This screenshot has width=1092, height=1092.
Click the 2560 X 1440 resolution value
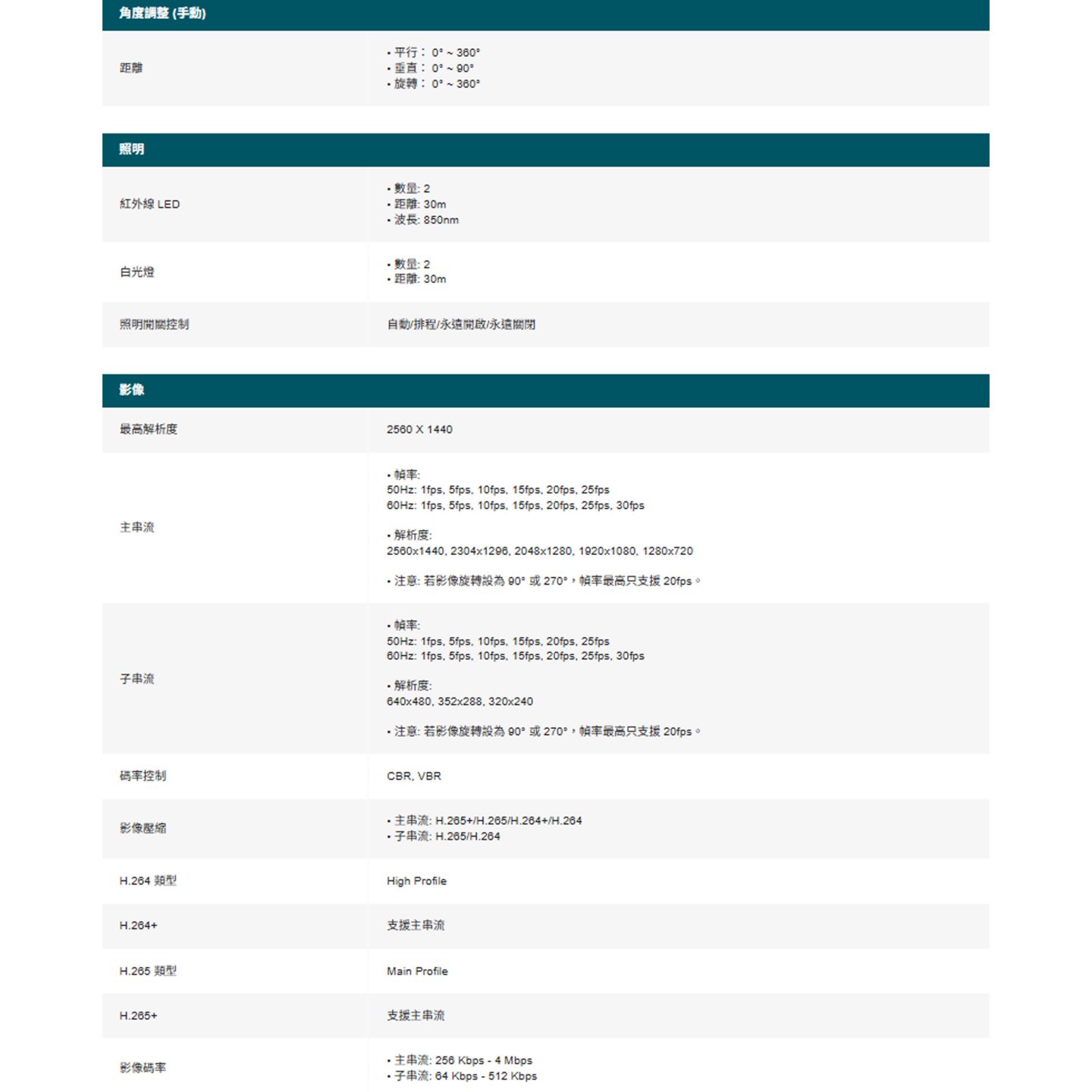point(419,429)
